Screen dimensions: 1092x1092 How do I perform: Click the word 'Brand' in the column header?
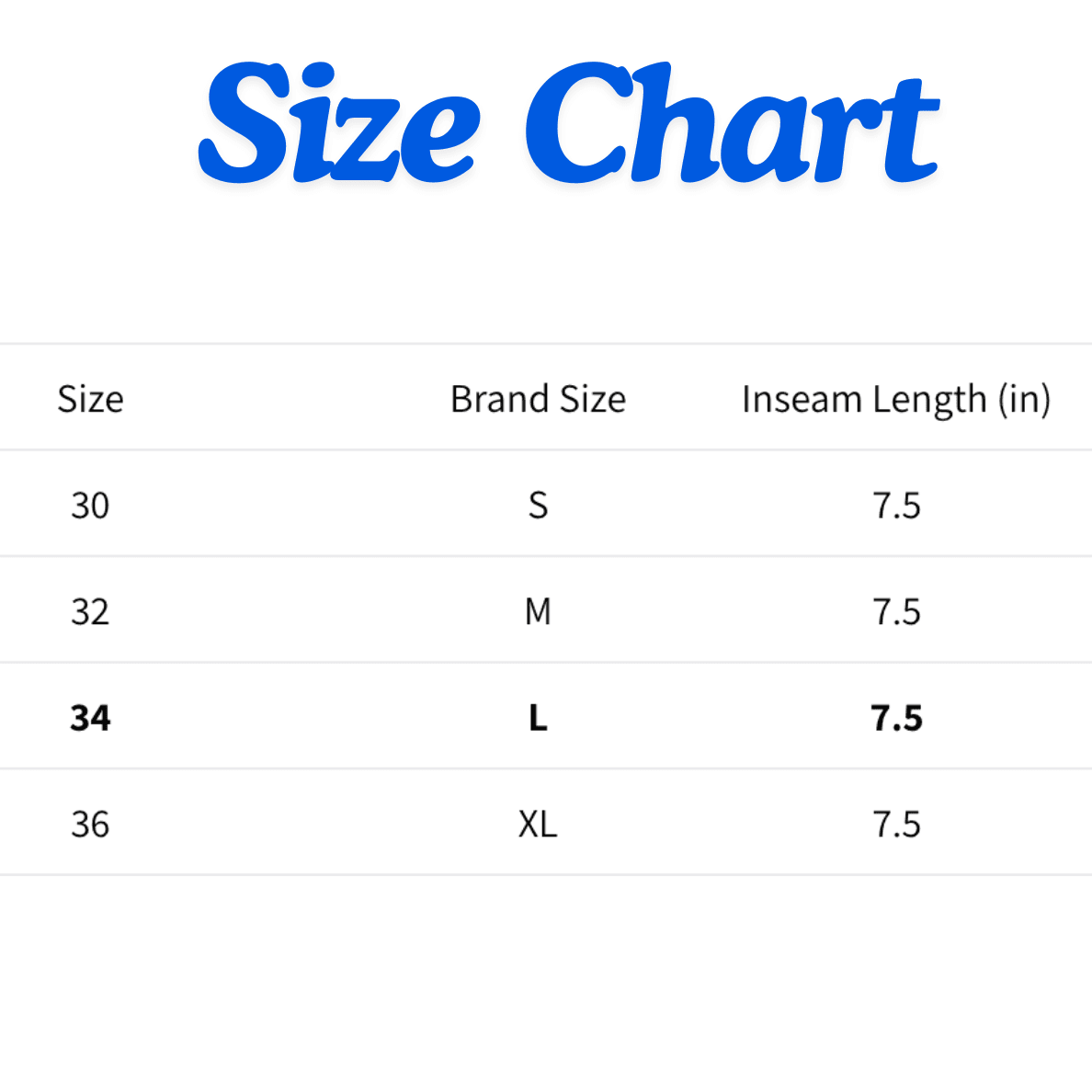500,399
